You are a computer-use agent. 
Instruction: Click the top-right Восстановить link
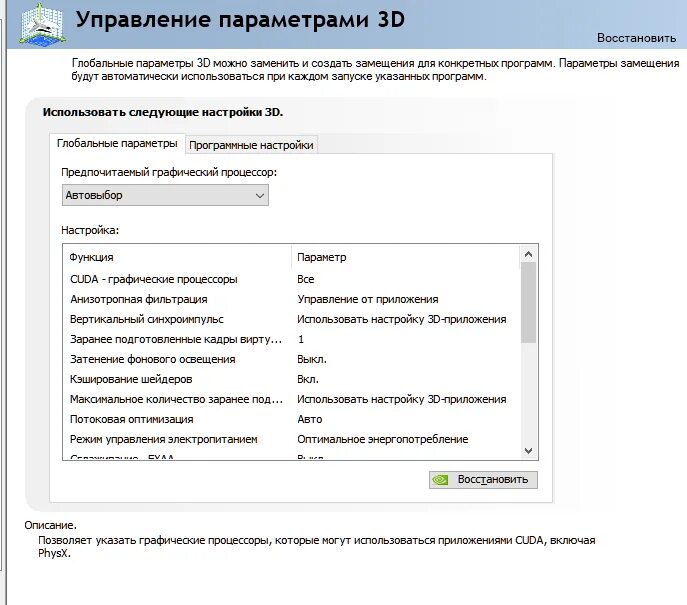(636, 38)
